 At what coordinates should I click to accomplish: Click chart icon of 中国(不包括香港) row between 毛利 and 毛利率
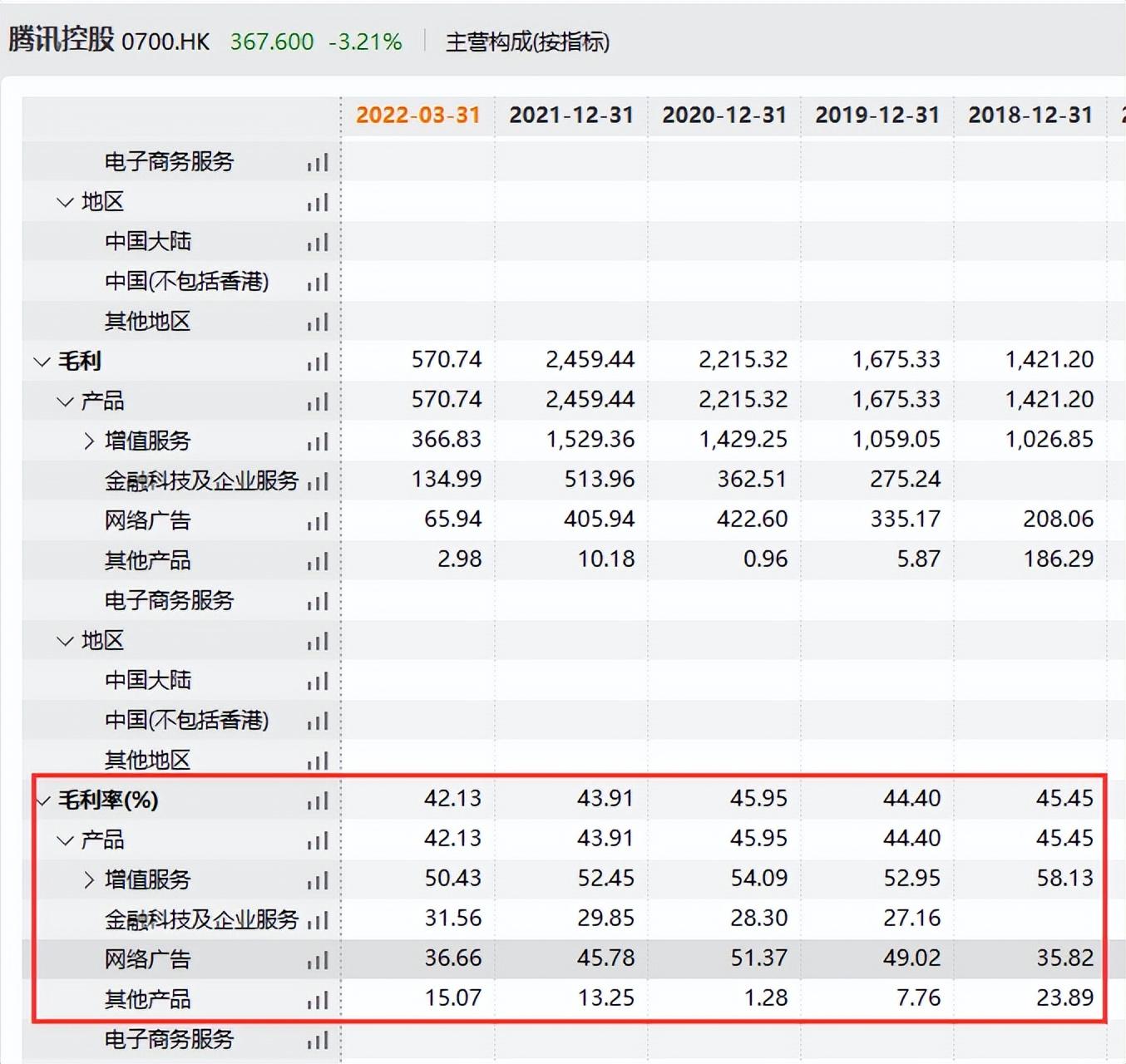(318, 721)
